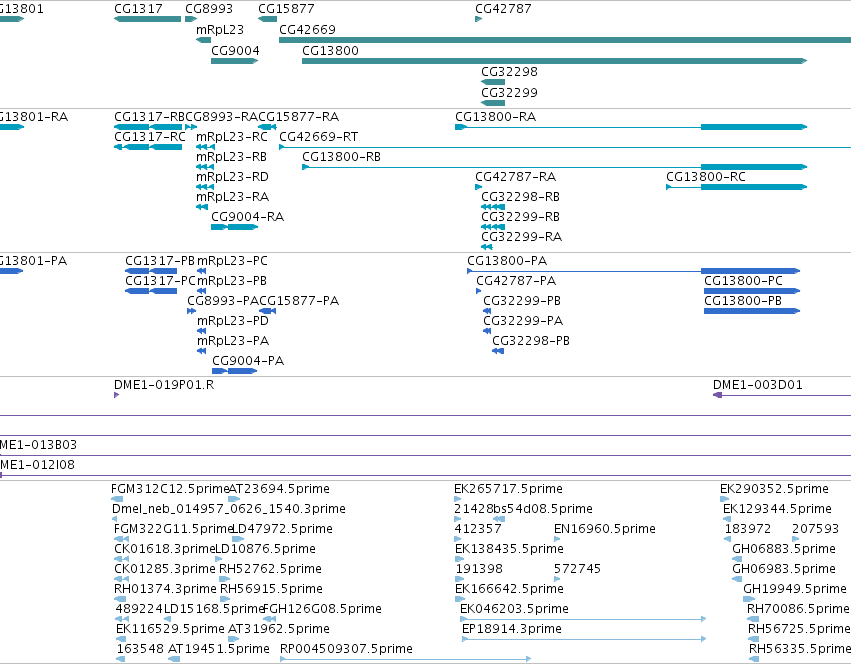Select transcript CG13800-RA label
The height and width of the screenshot is (664, 851).
pos(496,117)
